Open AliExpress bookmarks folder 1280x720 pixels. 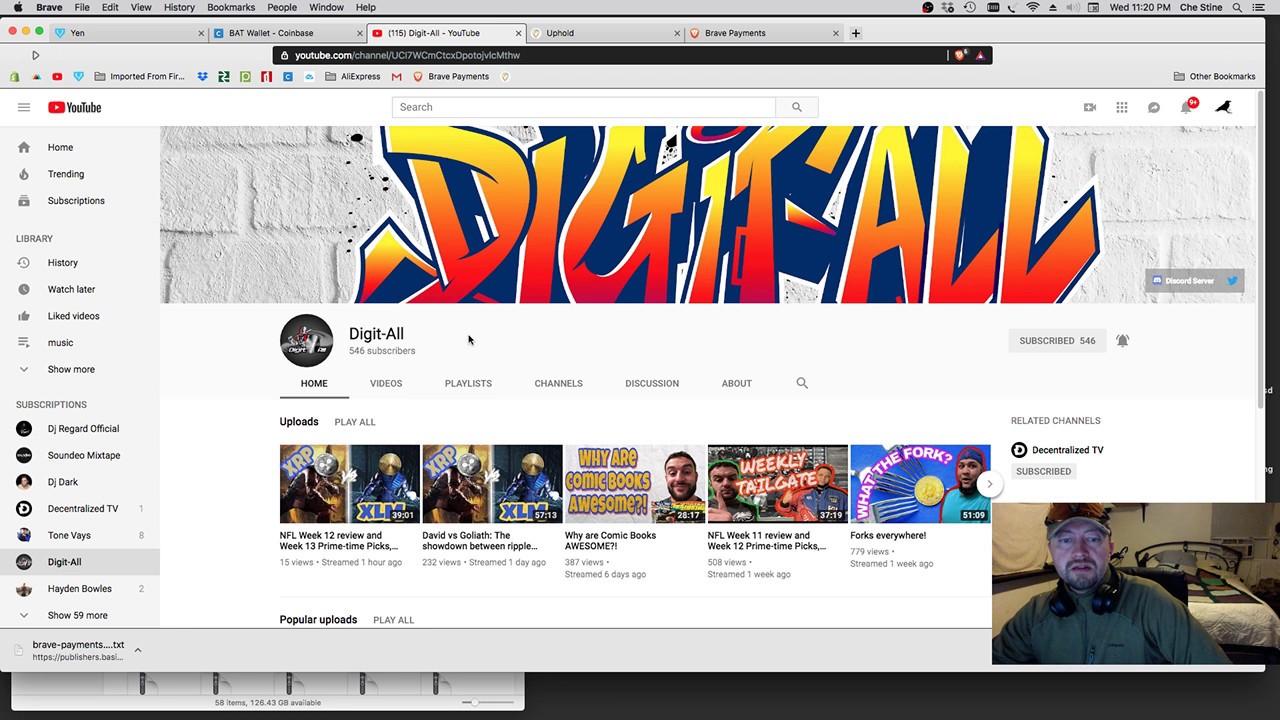(x=352, y=76)
